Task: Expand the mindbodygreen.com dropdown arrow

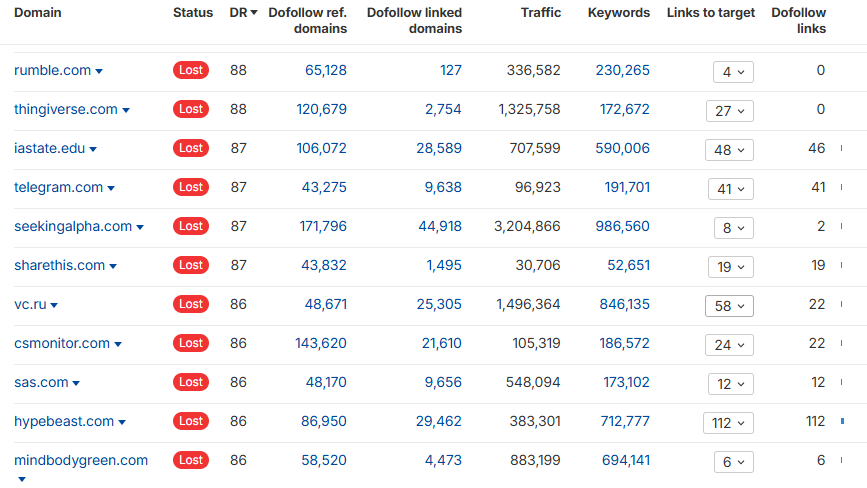Action: (x=22, y=479)
